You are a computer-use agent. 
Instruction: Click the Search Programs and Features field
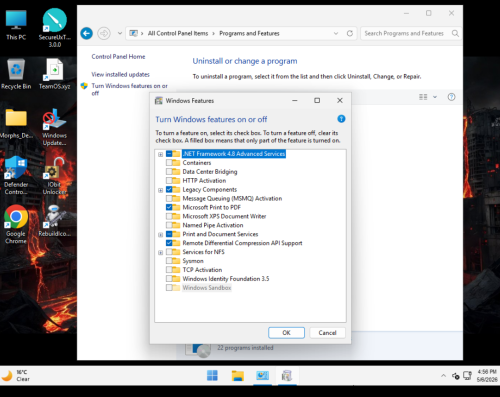pyautogui.click(x=411, y=33)
